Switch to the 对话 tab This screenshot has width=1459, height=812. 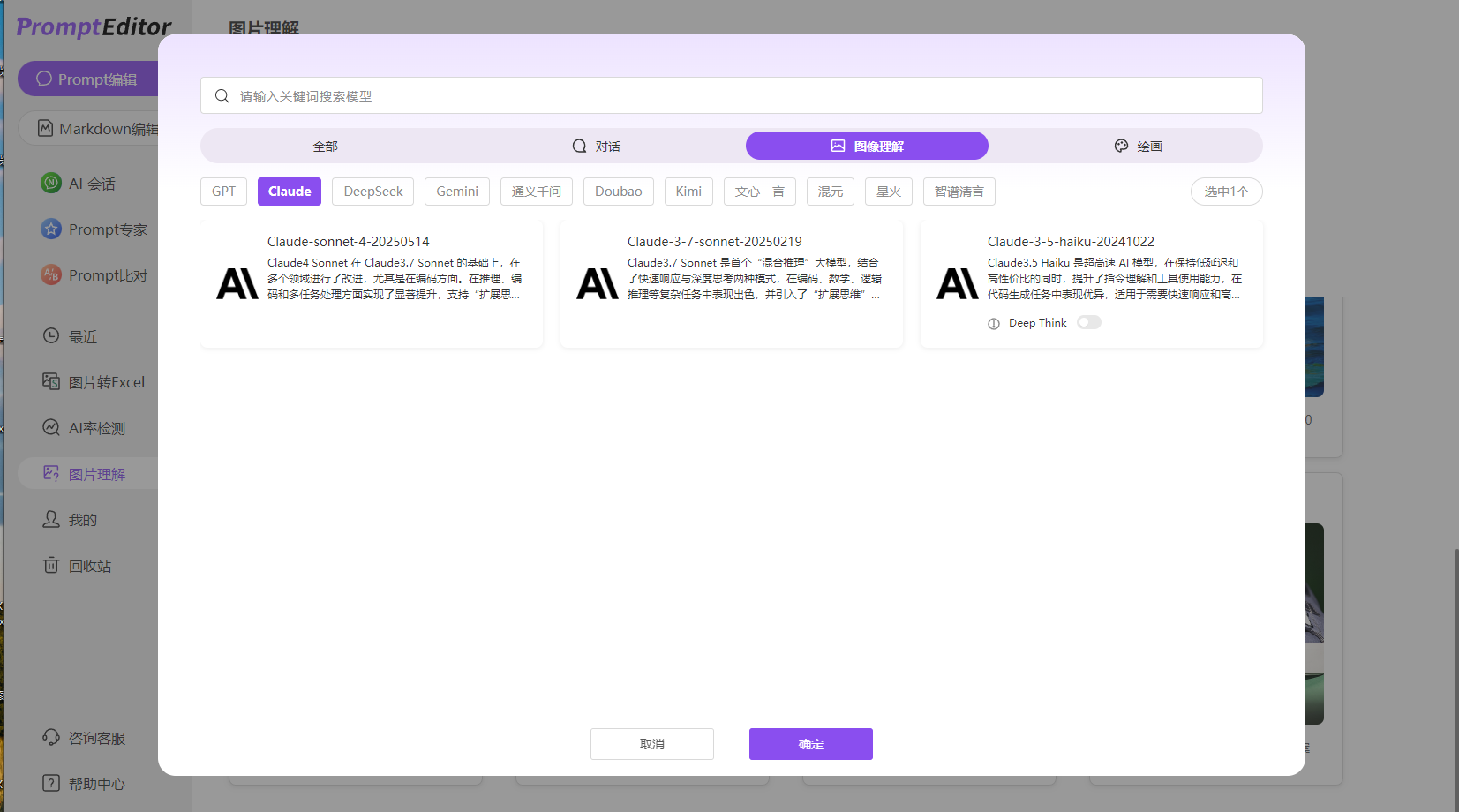(595, 145)
